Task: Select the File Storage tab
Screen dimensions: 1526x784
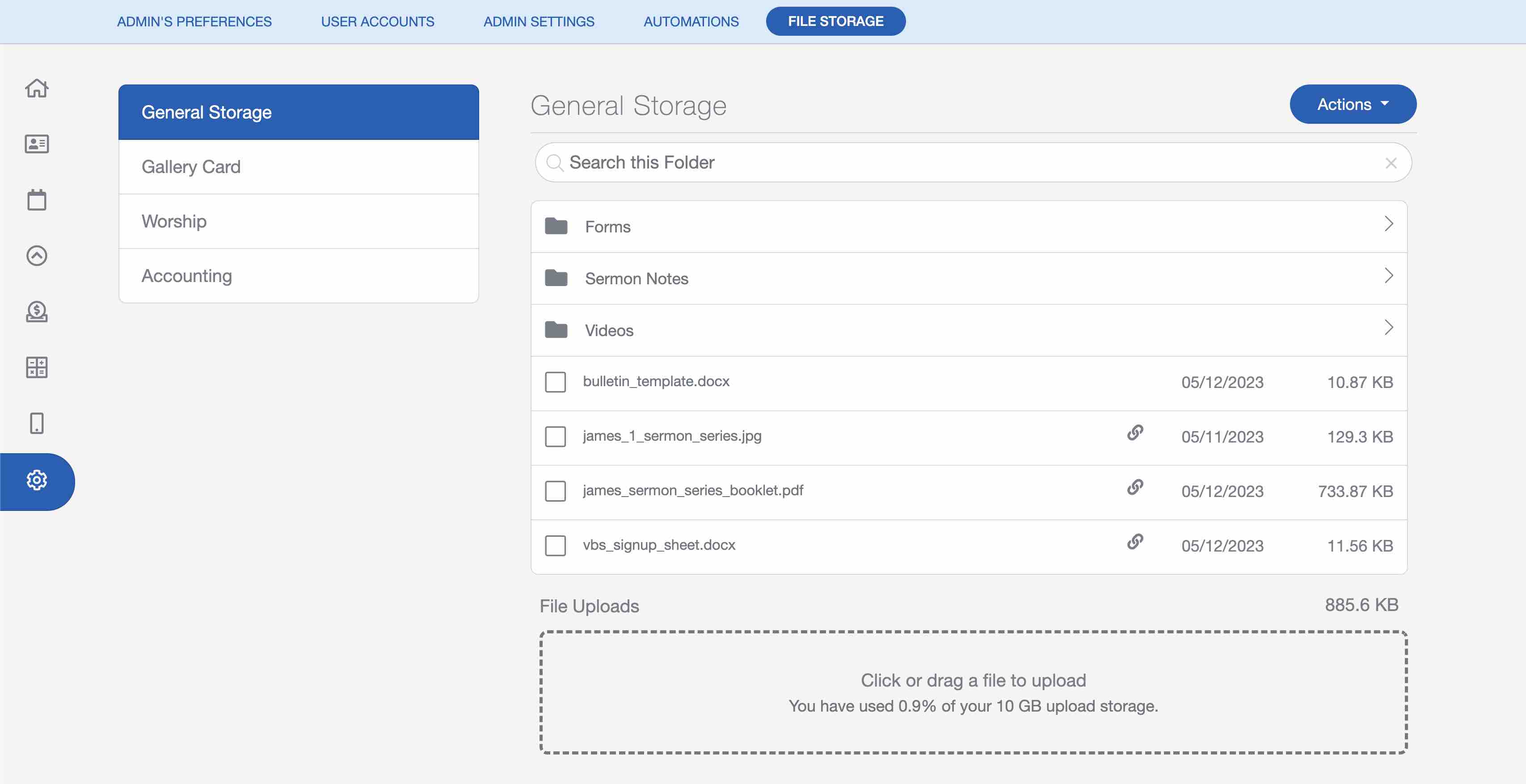Action: click(835, 21)
